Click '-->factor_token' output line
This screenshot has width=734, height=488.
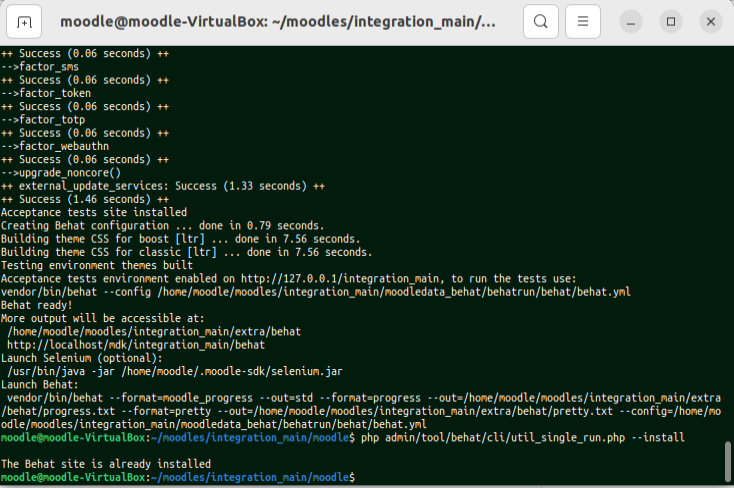click(x=46, y=94)
